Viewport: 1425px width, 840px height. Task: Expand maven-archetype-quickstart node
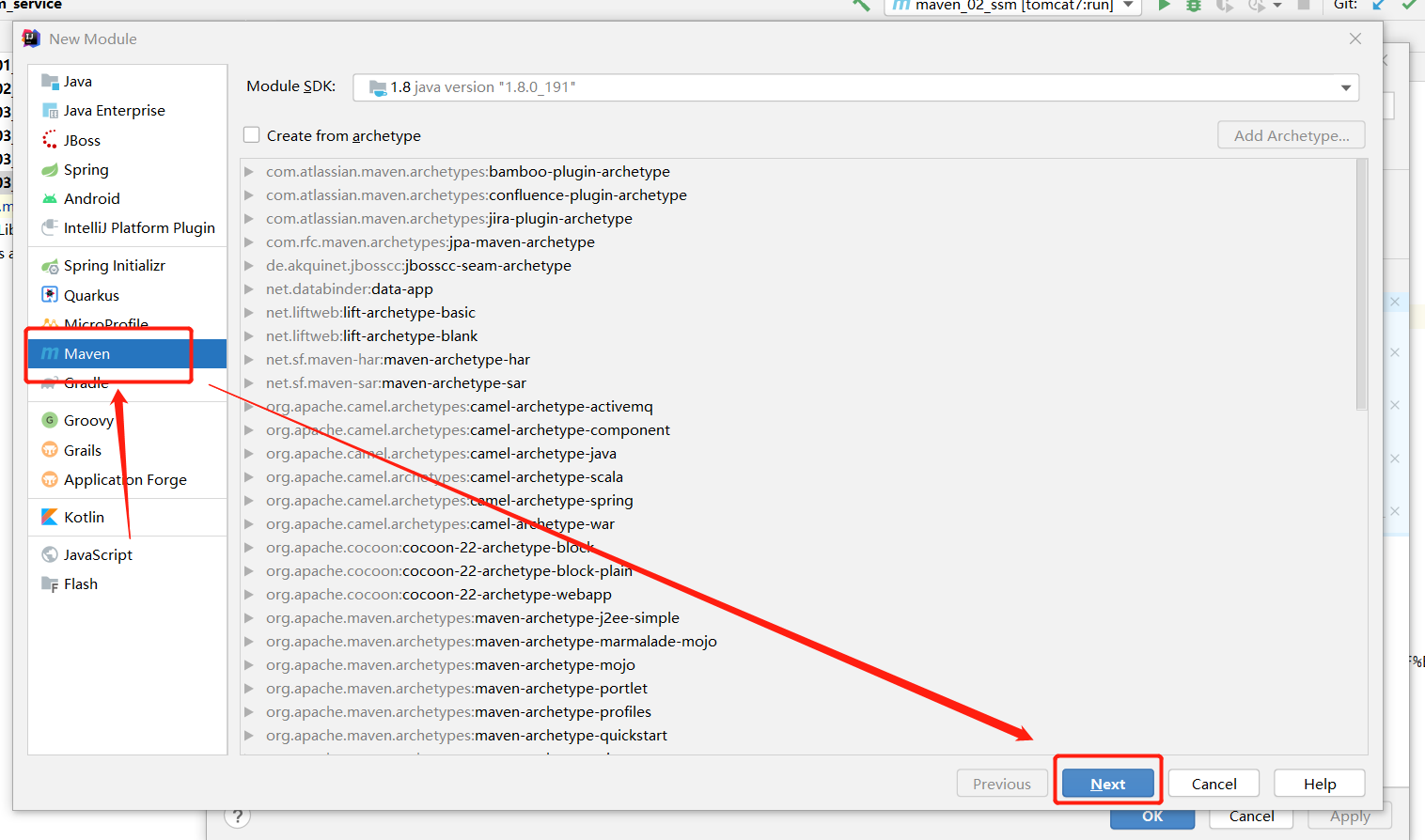pyautogui.click(x=249, y=736)
